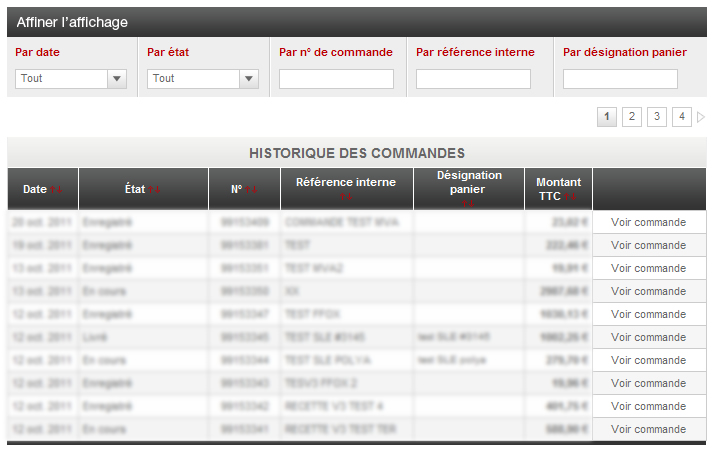Screen dimensions: 713x454
Task: Open Voir commande for TESV3 FFOX 2 row
Action: (x=648, y=383)
